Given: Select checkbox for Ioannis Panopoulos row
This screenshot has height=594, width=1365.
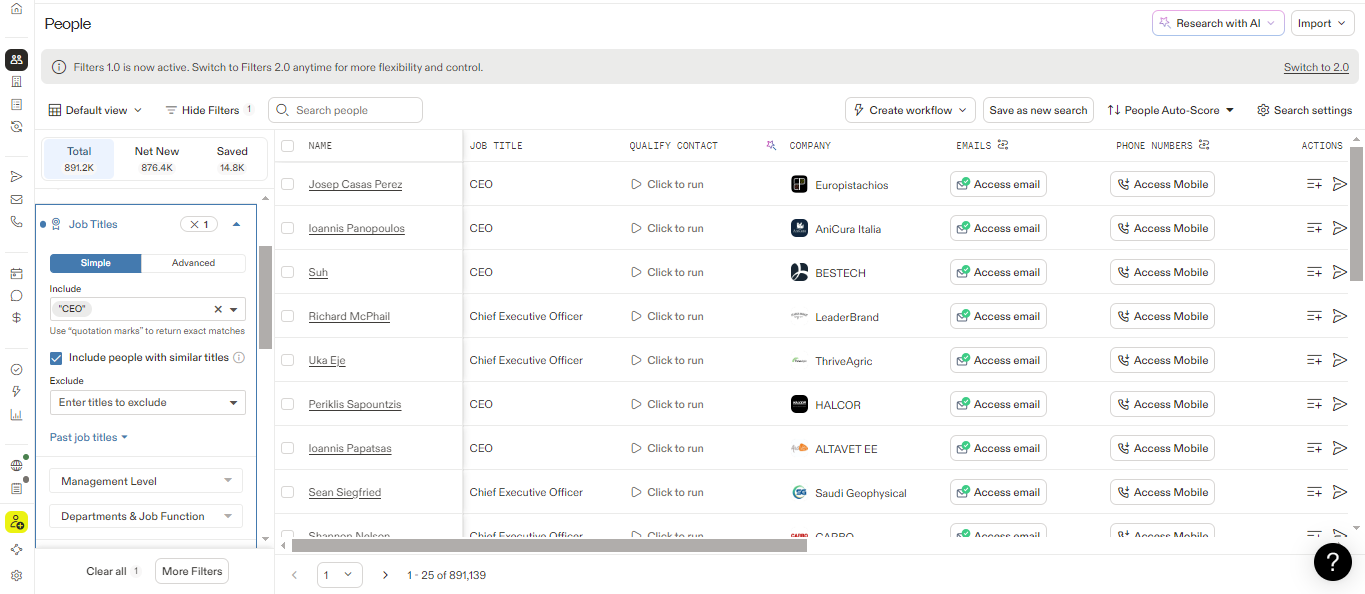Looking at the screenshot, I should click(288, 228).
